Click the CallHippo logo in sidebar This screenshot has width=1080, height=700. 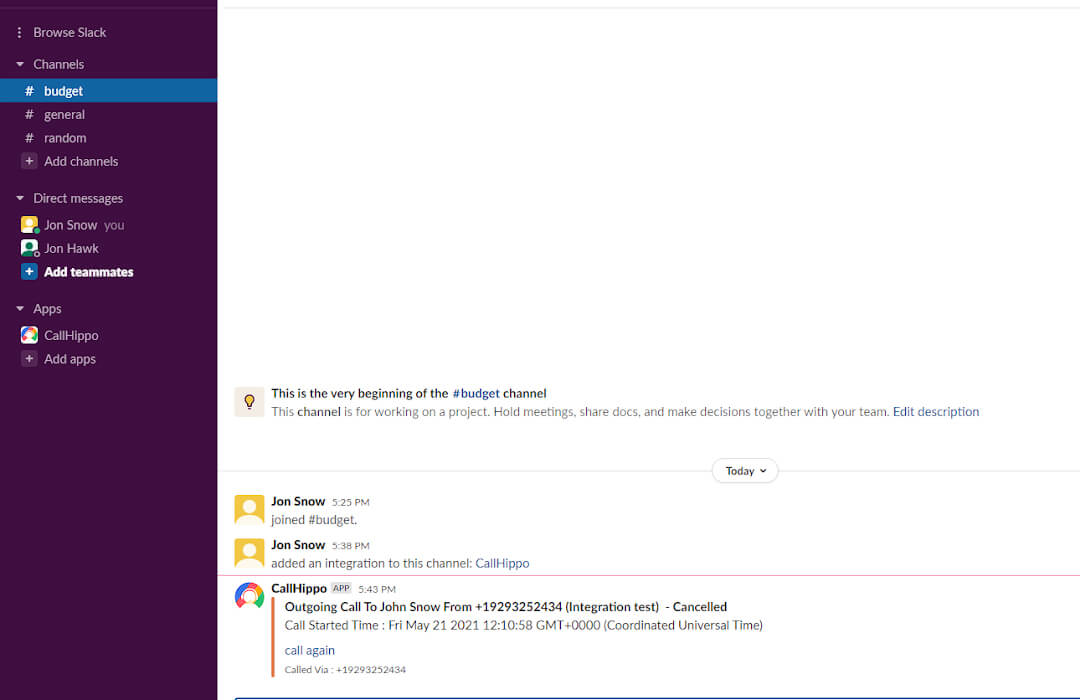(x=29, y=335)
